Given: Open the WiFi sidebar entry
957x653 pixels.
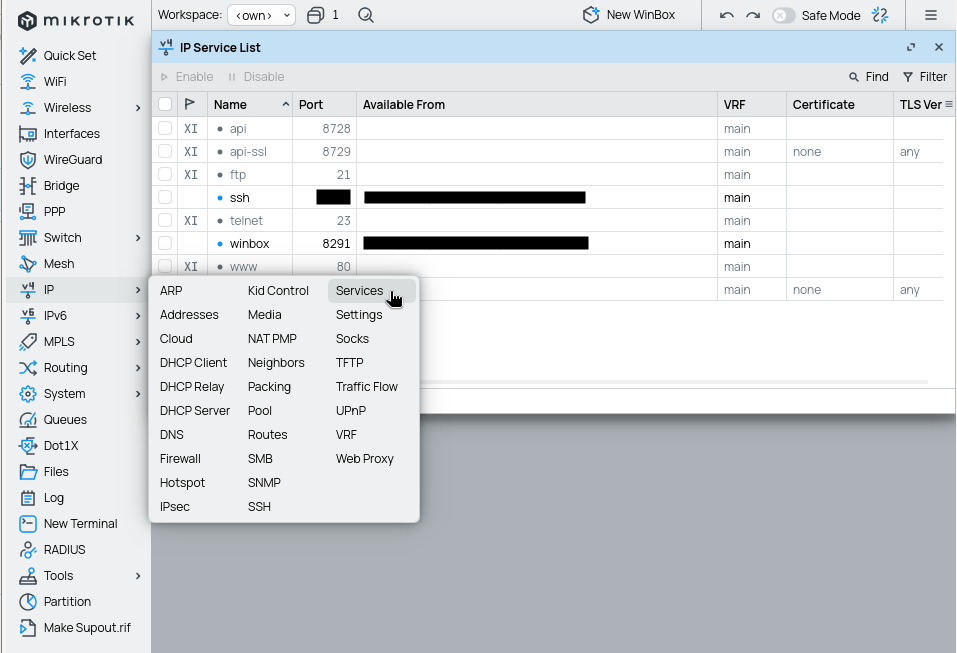Looking at the screenshot, I should (55, 82).
